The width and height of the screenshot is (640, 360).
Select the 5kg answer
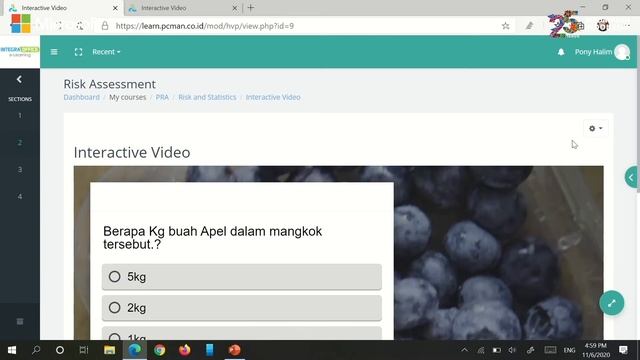242,277
